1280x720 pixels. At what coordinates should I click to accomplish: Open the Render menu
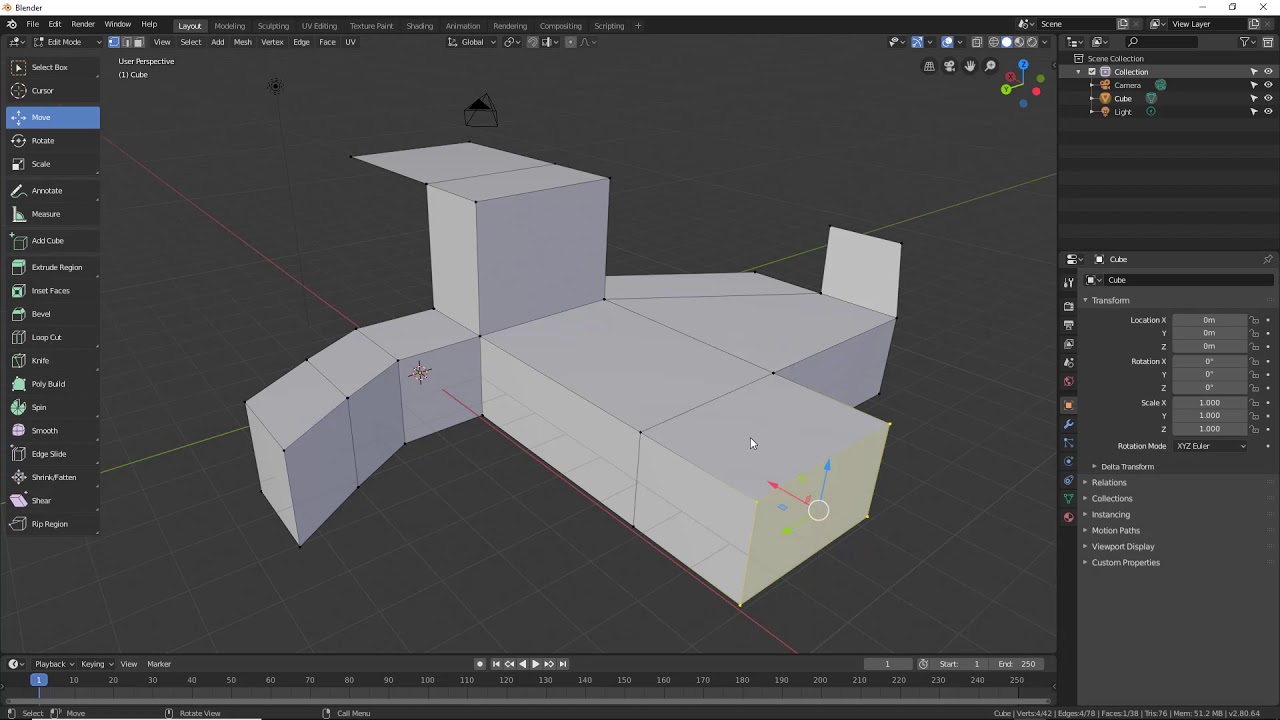point(83,24)
